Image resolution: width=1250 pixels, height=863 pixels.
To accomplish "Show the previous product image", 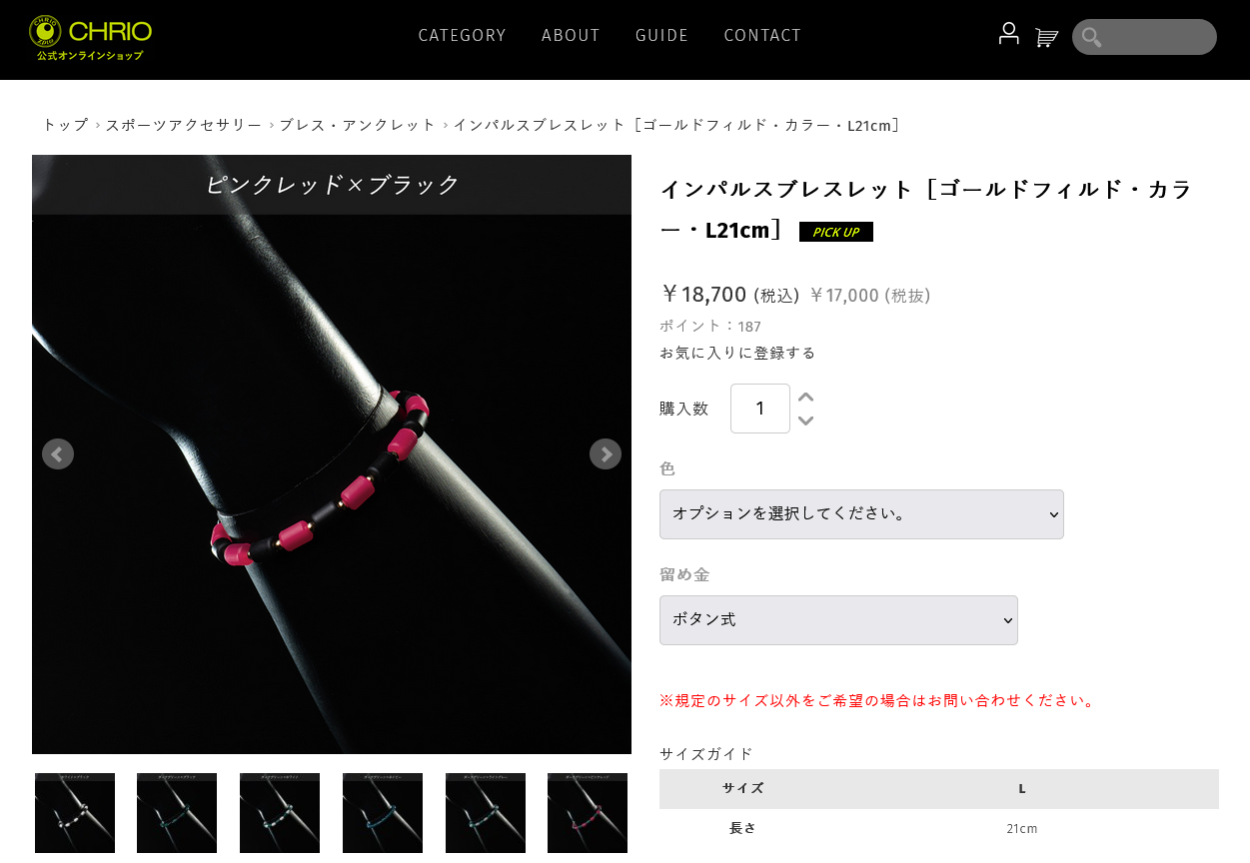I will point(58,454).
